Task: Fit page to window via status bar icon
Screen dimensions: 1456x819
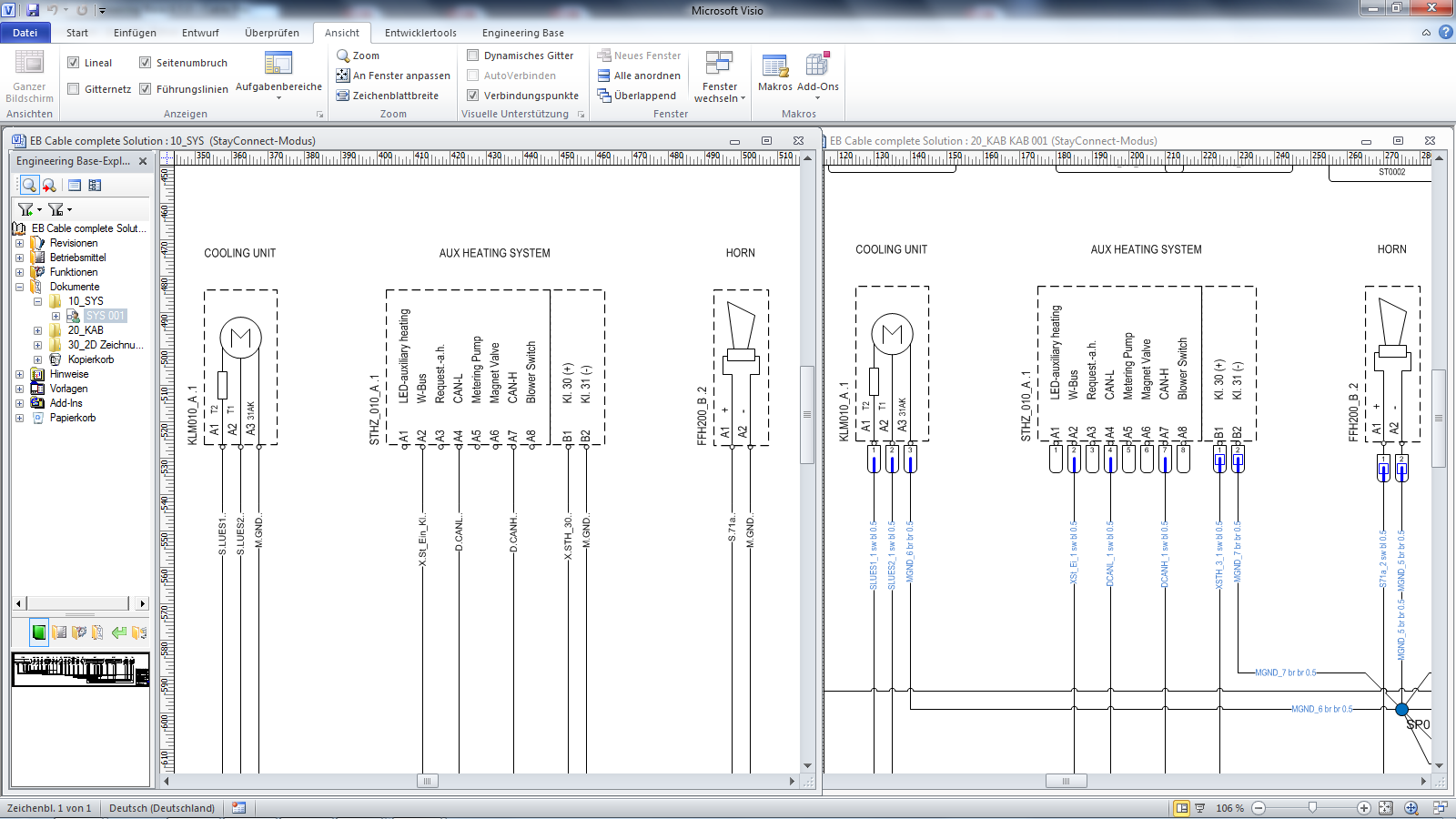Action: (x=1385, y=808)
